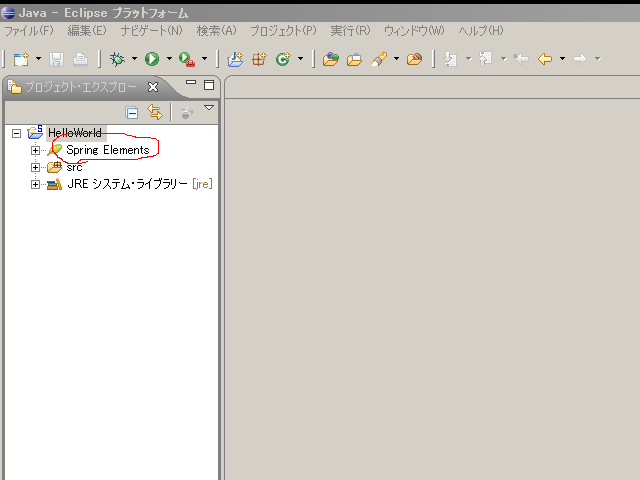Expand the src folder node
640x480 pixels.
36,167
